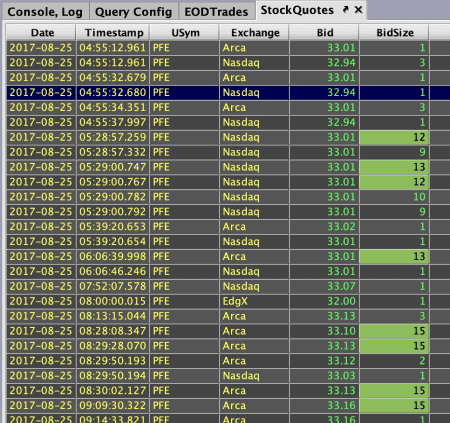Pop out the StockQuotes tab with arrow icon

pyautogui.click(x=346, y=10)
